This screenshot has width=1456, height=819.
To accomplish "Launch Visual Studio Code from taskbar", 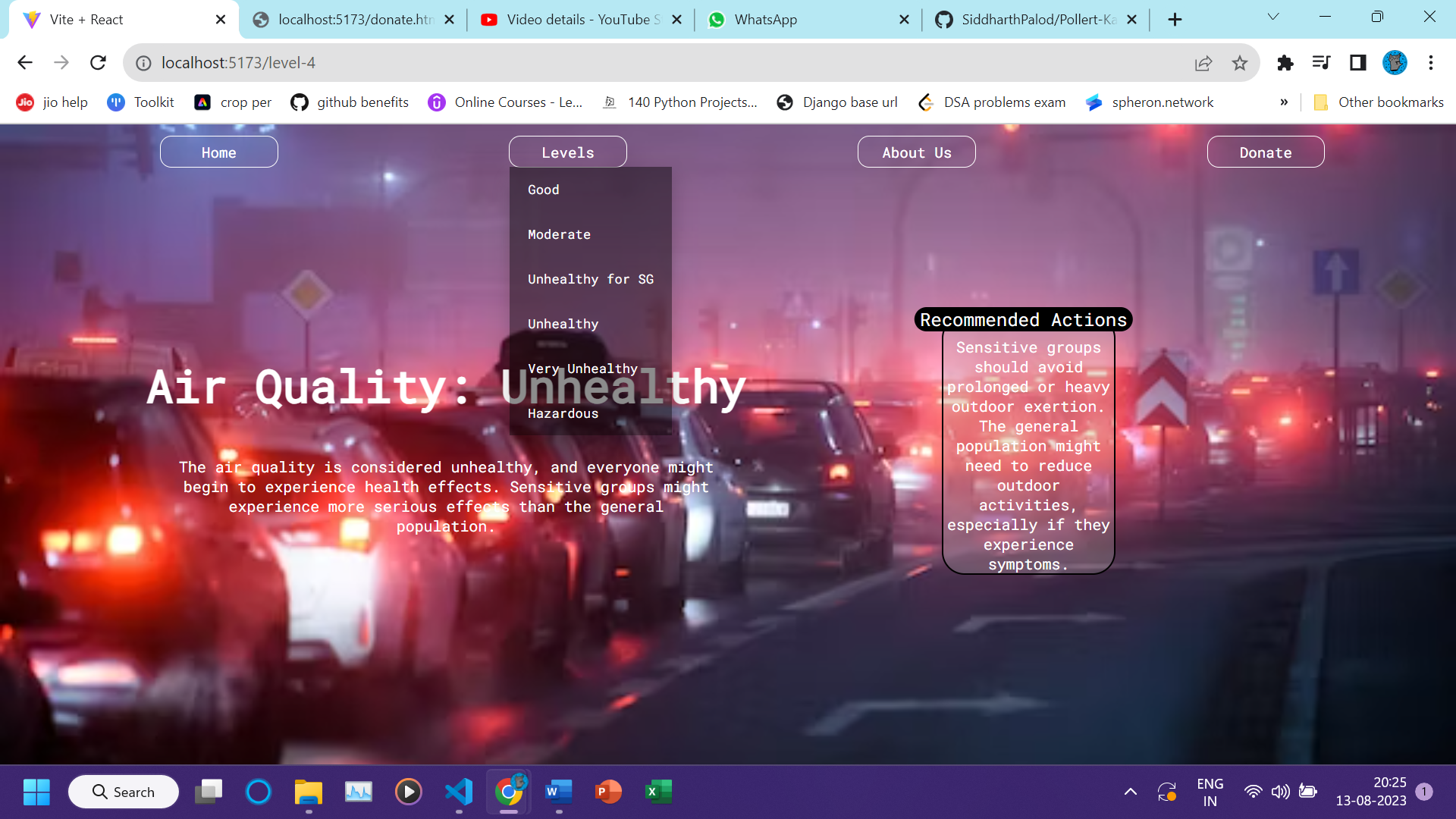I will (459, 792).
